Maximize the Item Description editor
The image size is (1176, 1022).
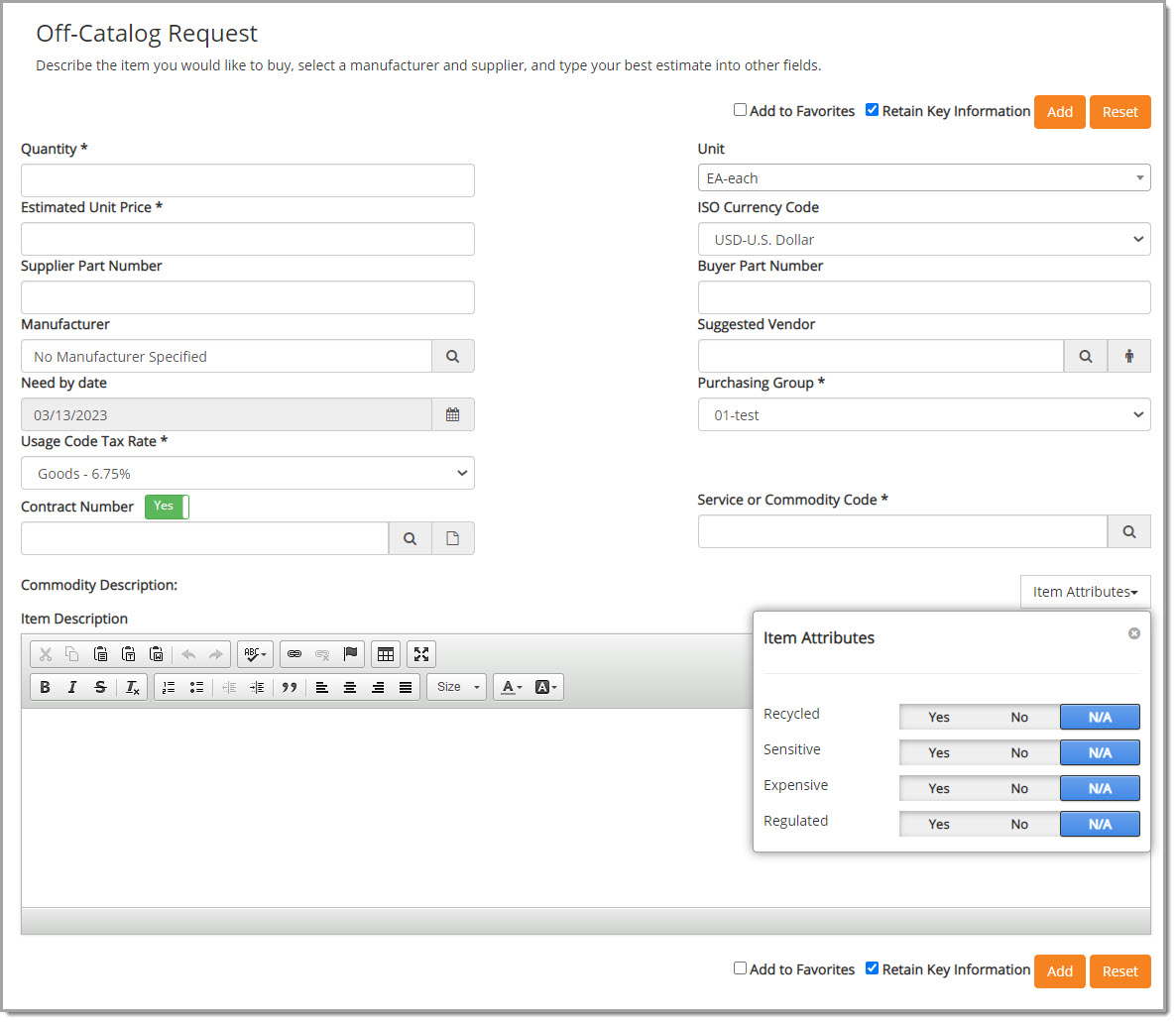pos(421,654)
